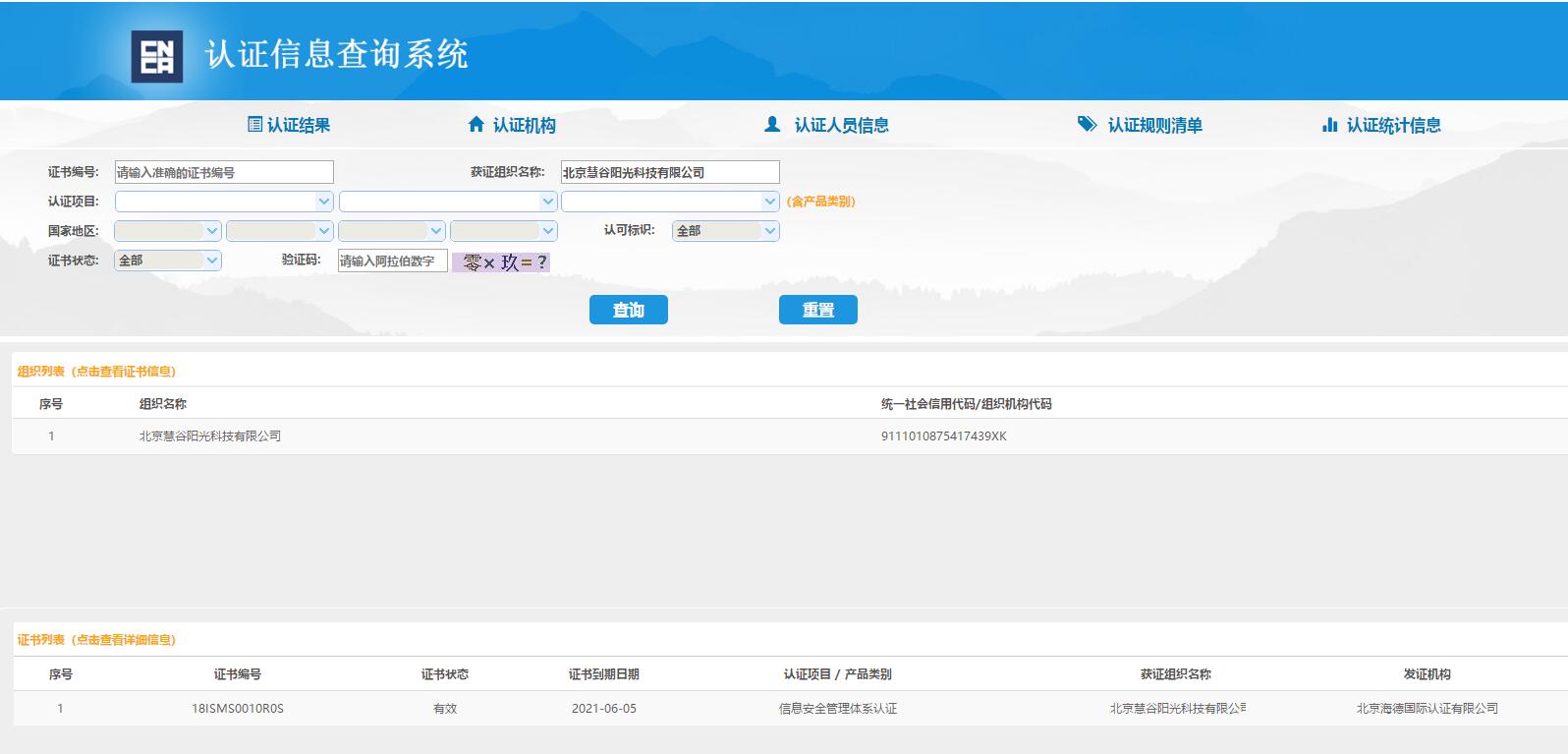Click certificate status 有效
The height and width of the screenshot is (754, 1568).
tap(445, 709)
